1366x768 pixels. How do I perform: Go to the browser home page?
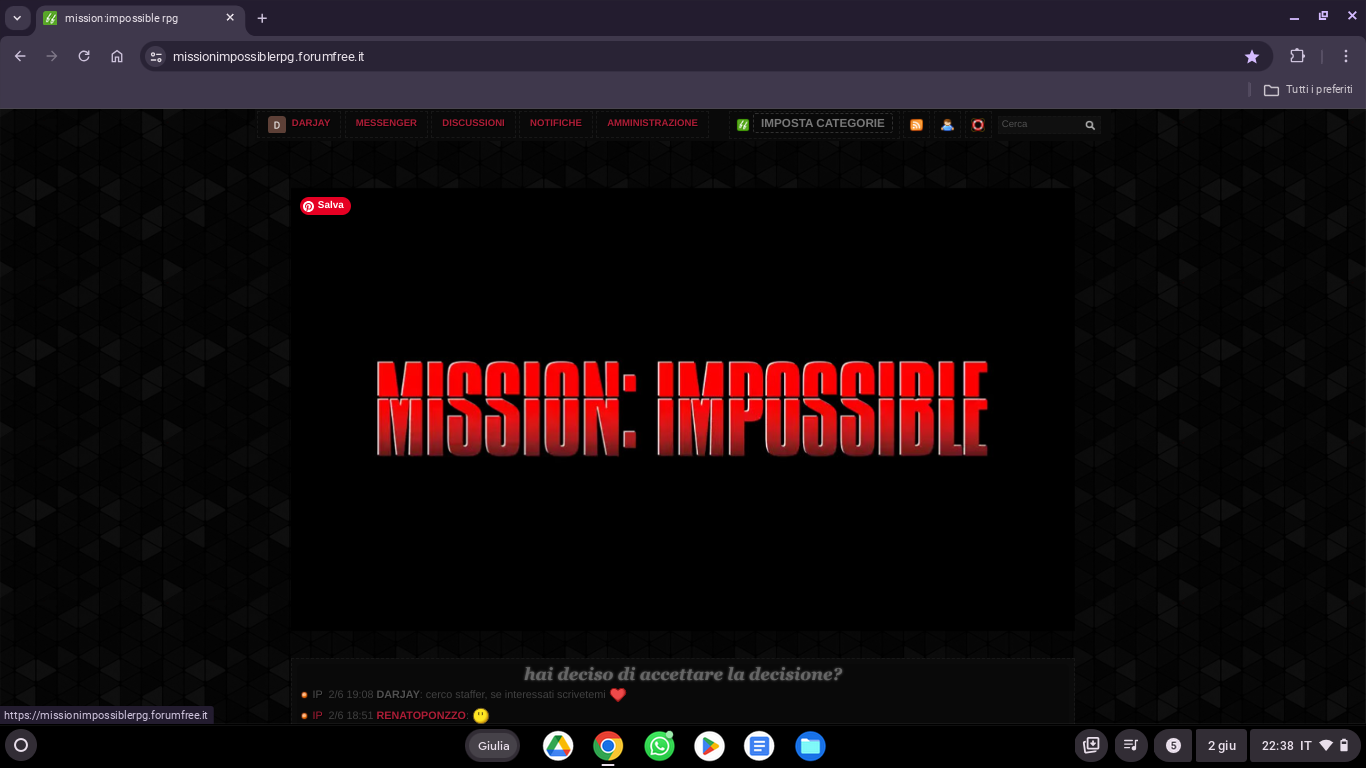point(117,56)
